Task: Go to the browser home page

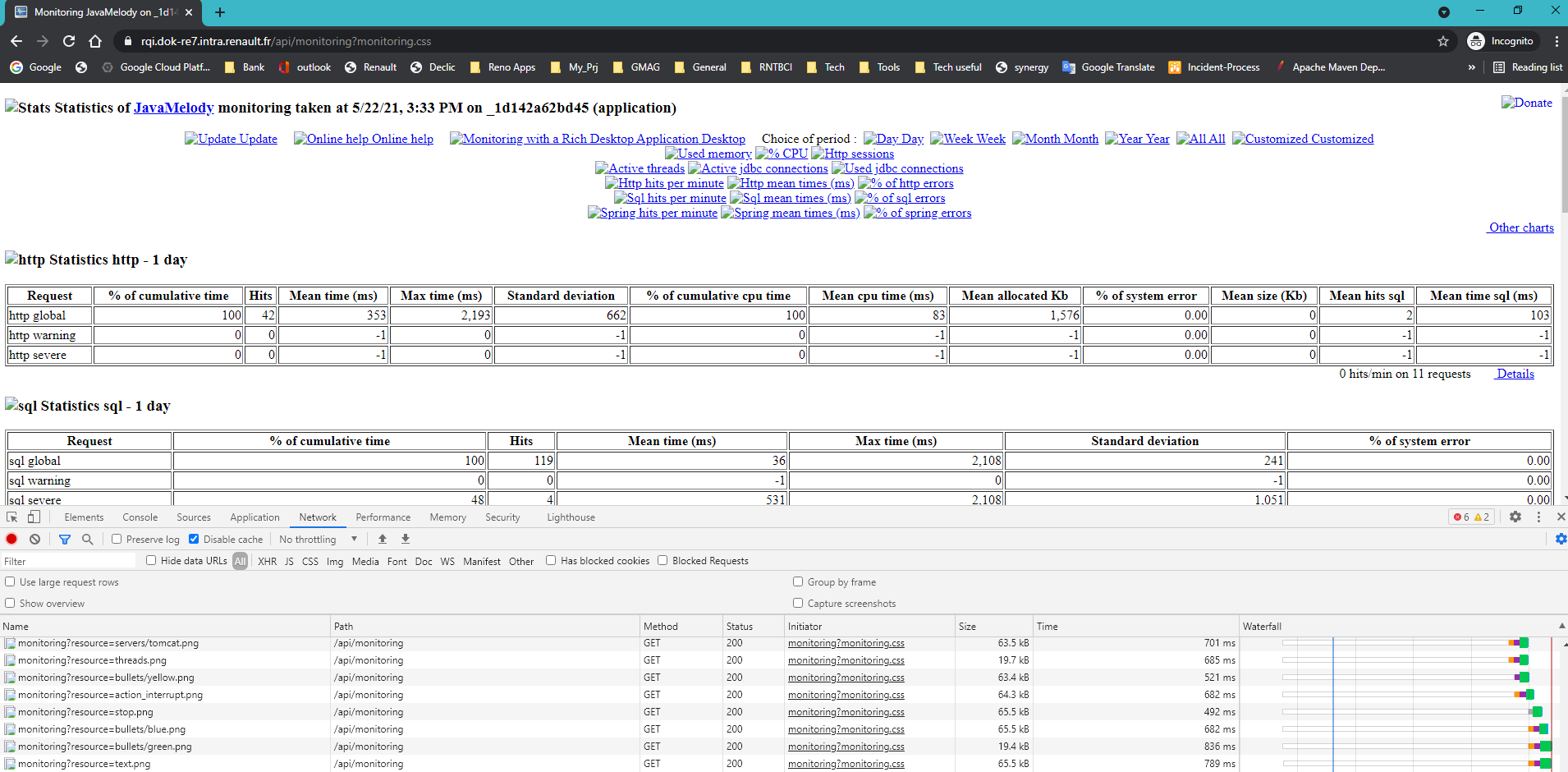Action: click(95, 41)
